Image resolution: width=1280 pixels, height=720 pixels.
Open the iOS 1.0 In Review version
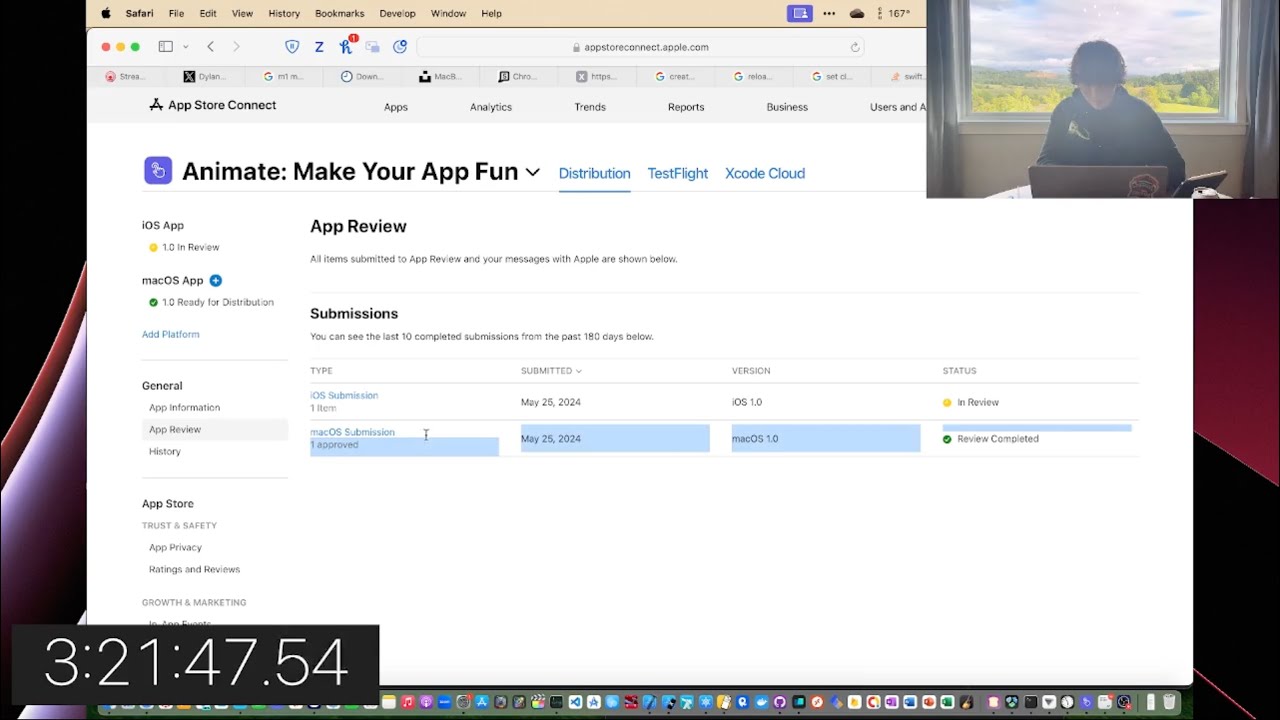pyautogui.click(x=190, y=247)
